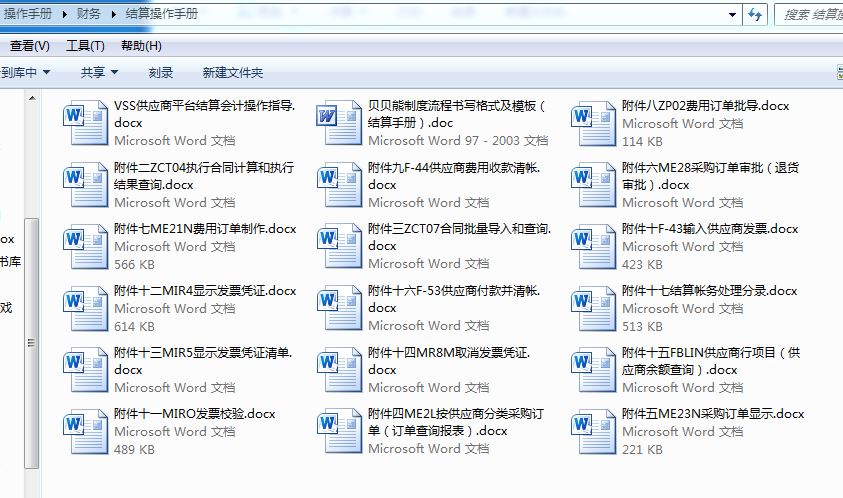Click the navigation pane scroll-up arrow
Screen dimensions: 843x498
32,98
